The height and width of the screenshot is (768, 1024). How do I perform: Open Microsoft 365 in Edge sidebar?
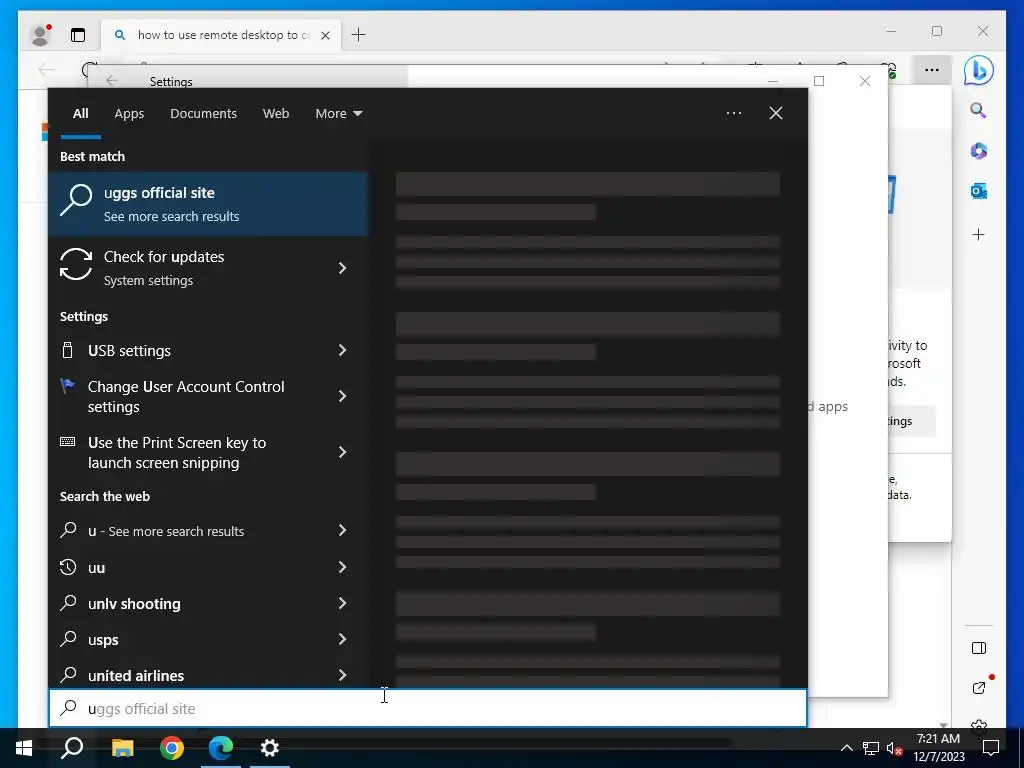[978, 151]
